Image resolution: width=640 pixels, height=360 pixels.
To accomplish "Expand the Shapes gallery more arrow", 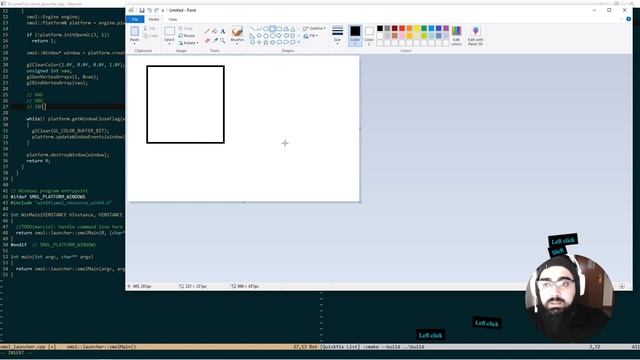I will click(x=299, y=42).
